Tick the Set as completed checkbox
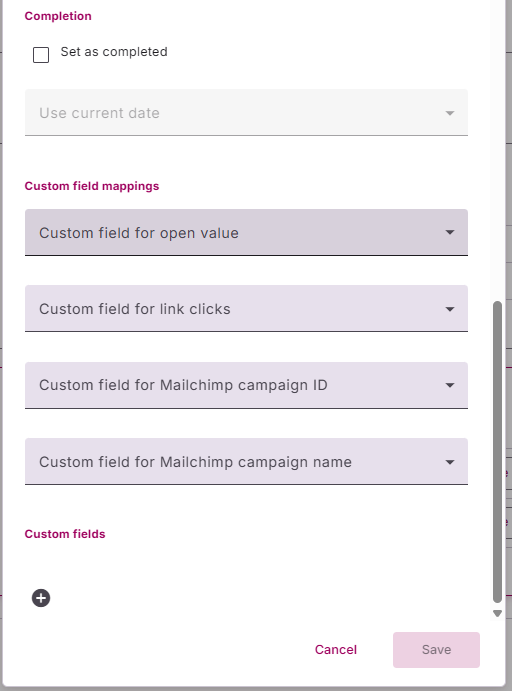 click(41, 55)
